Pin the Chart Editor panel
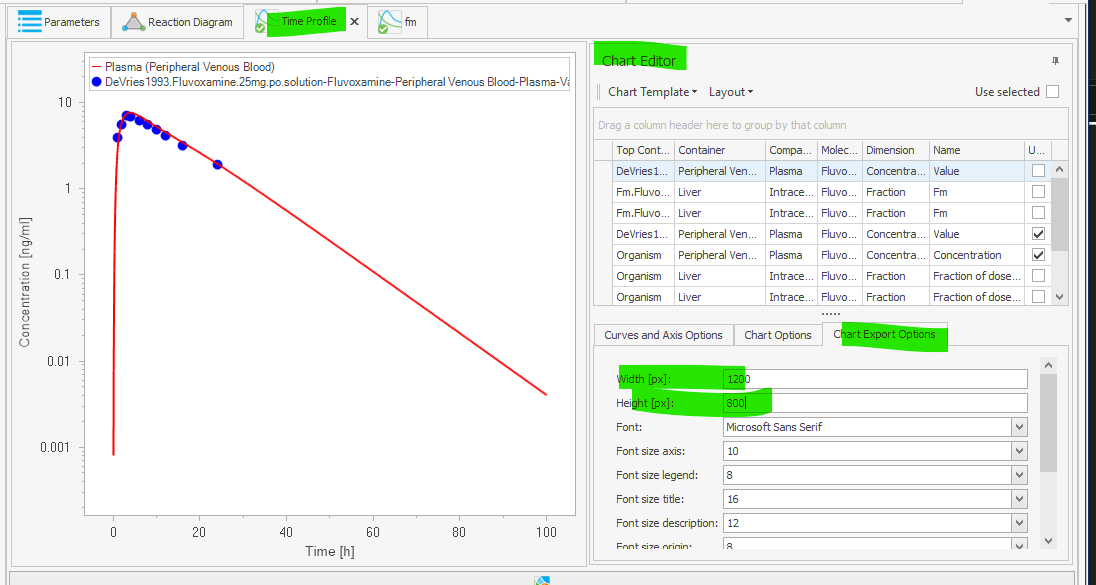 [1055, 61]
